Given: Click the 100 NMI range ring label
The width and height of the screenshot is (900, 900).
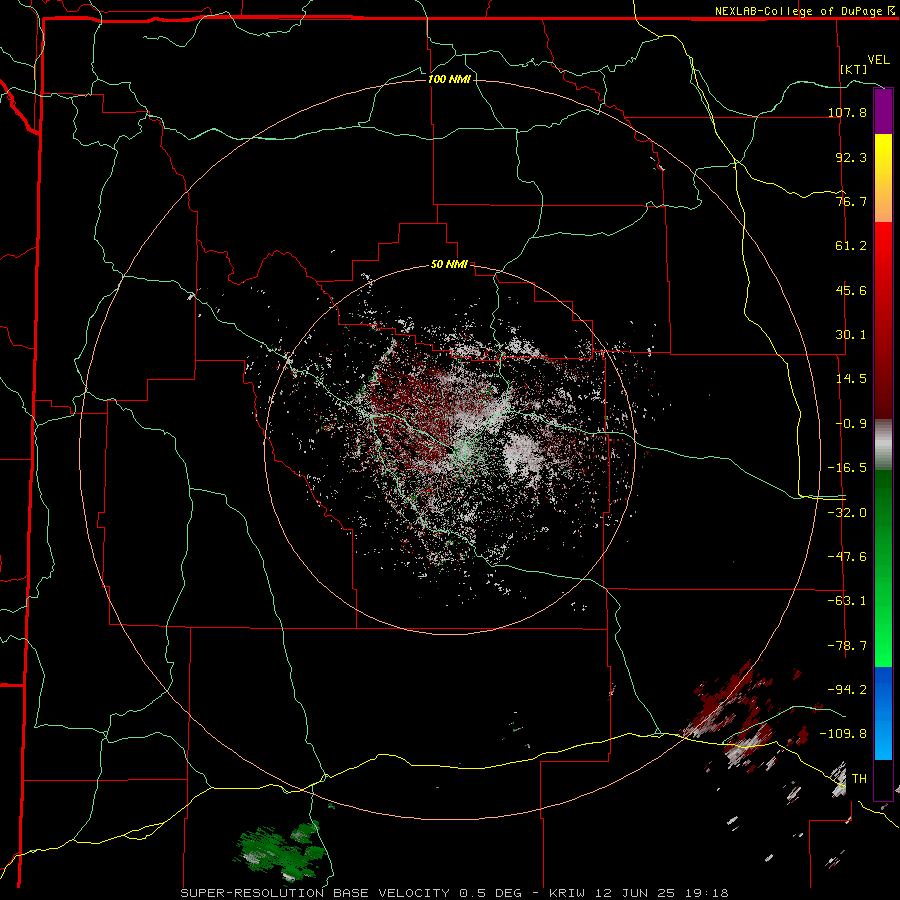Looking at the screenshot, I should click(x=449, y=79).
